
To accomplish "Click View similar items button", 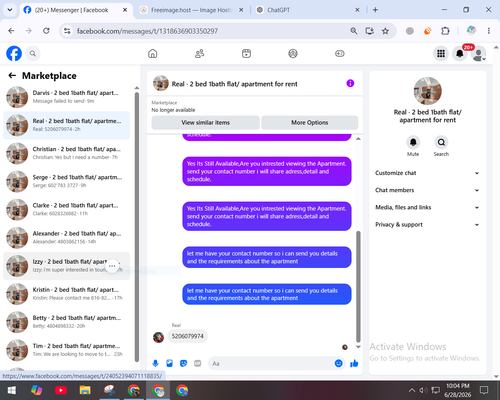I will click(x=206, y=123).
